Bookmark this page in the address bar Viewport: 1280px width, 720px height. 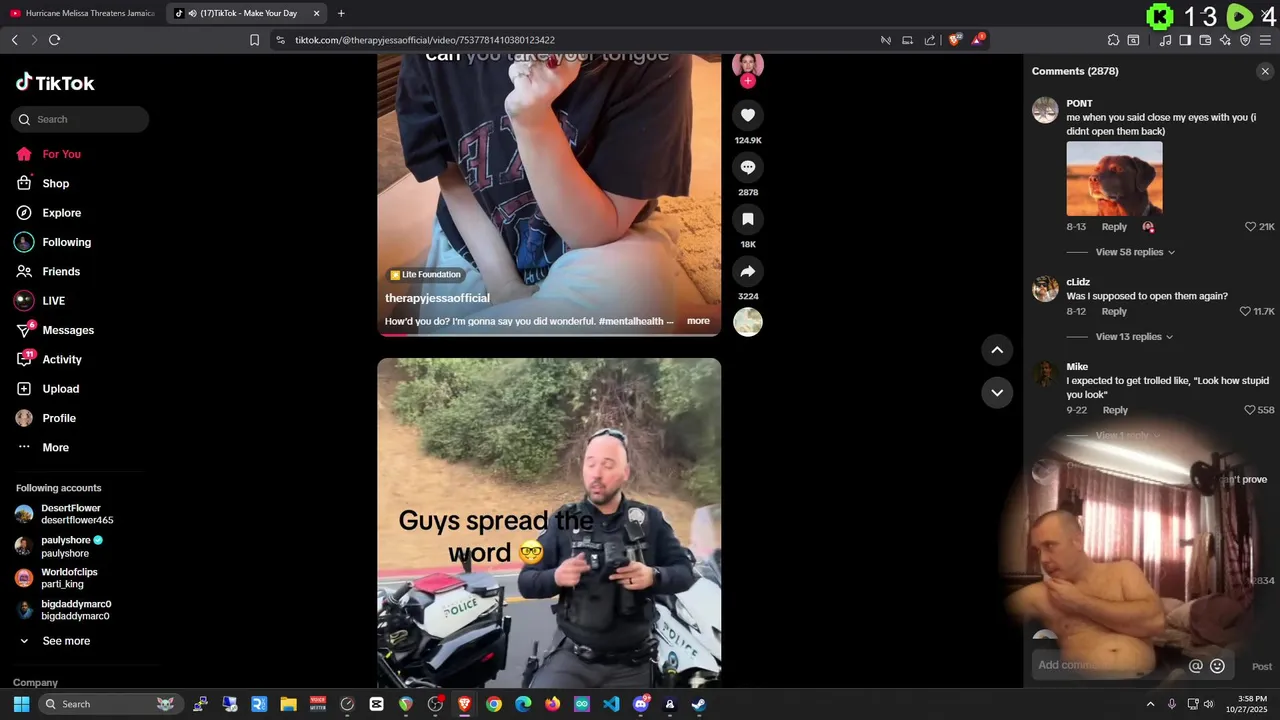[x=254, y=40]
